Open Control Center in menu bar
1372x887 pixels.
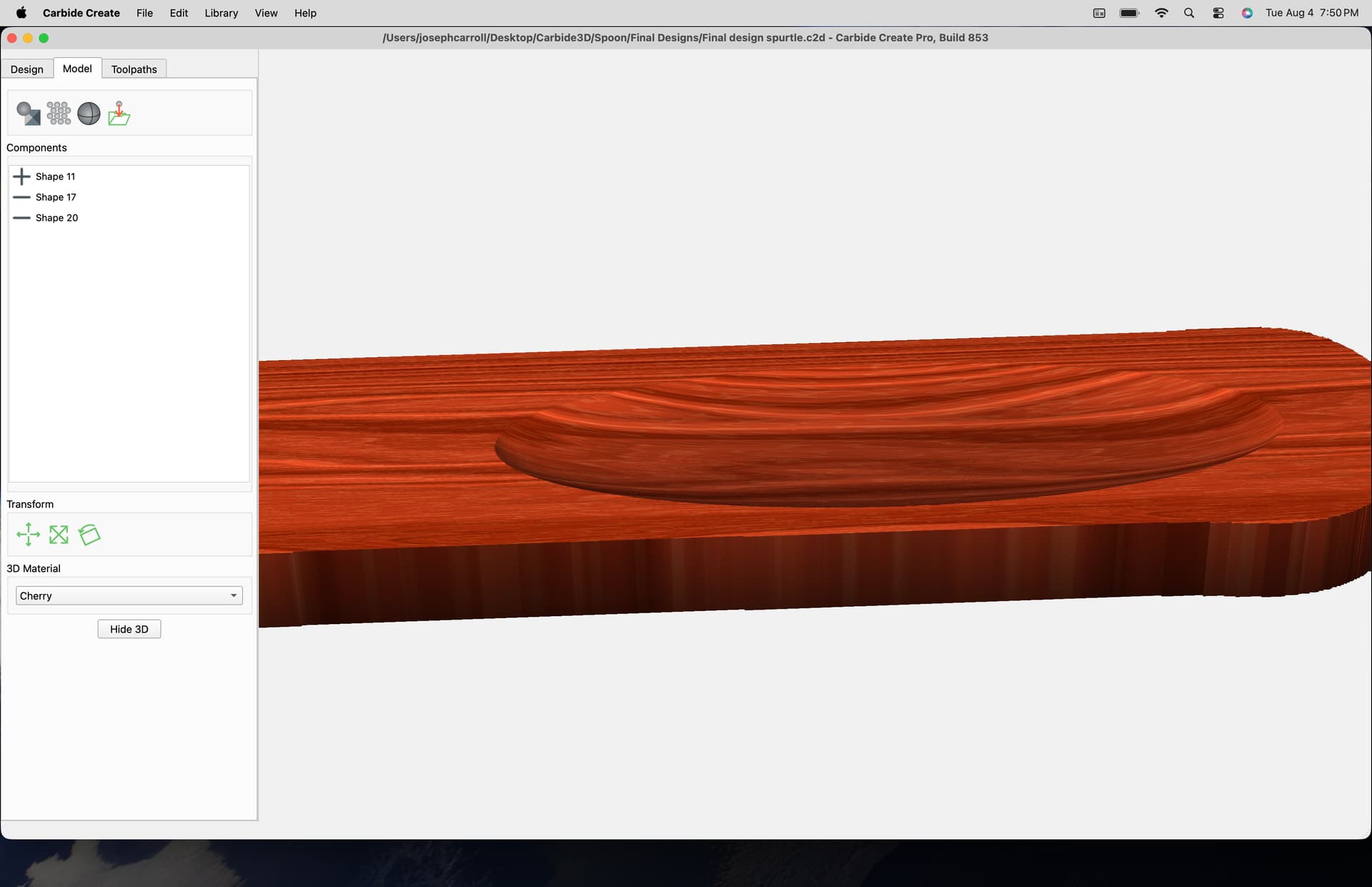(1218, 13)
